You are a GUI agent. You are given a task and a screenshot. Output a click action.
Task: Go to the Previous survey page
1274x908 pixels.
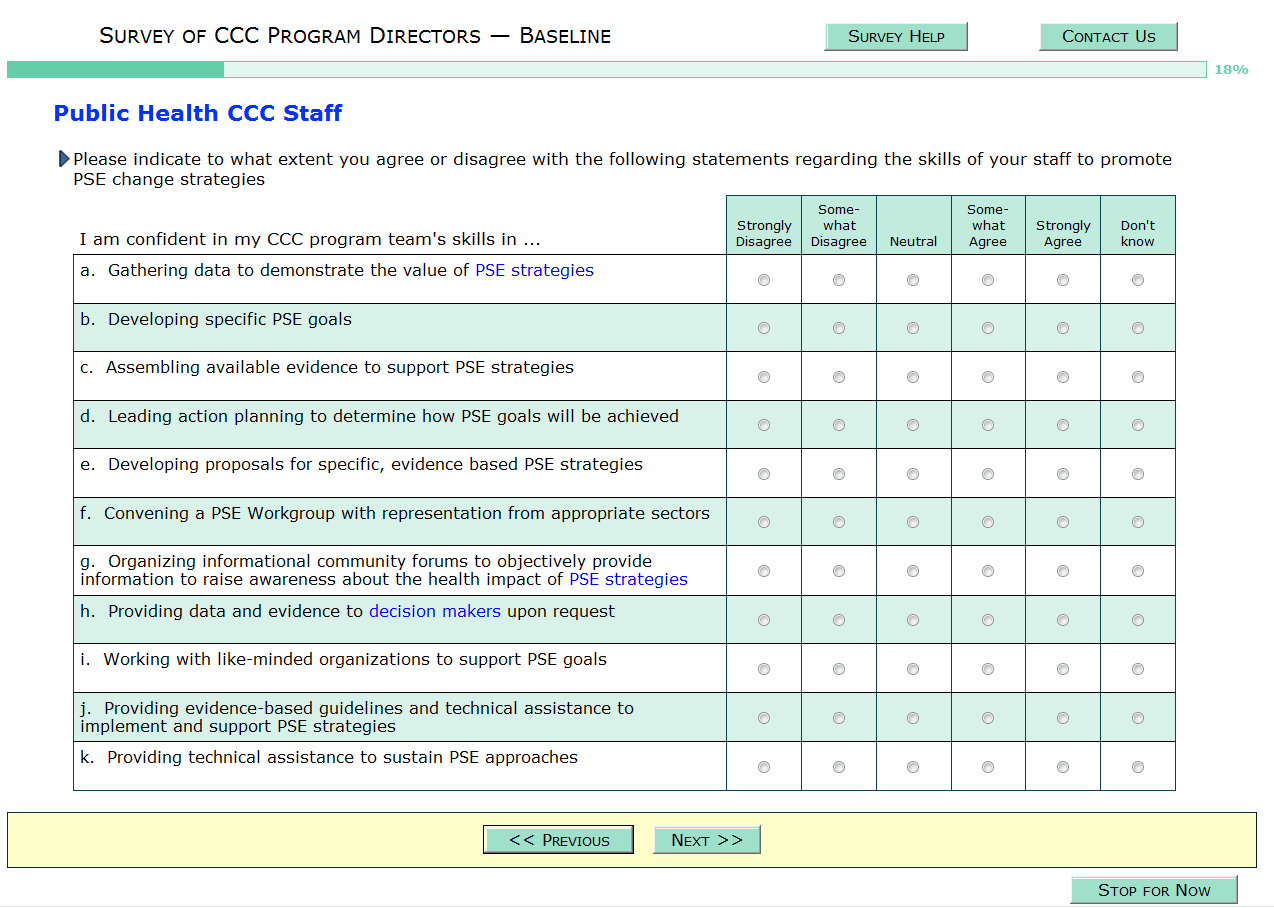[x=558, y=840]
